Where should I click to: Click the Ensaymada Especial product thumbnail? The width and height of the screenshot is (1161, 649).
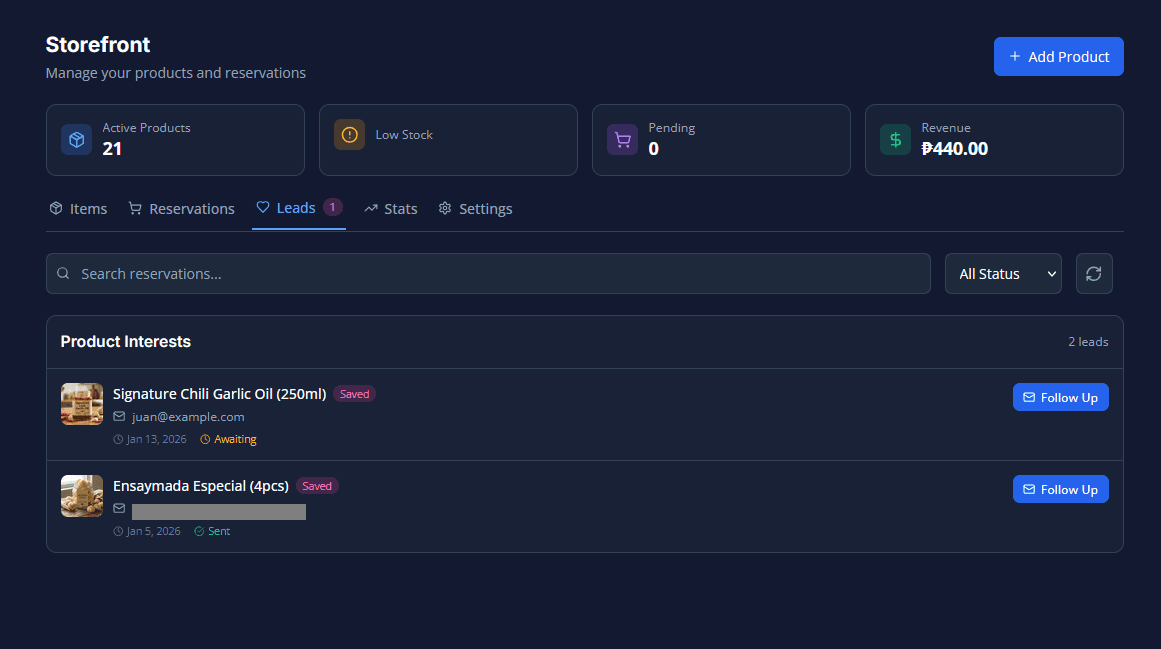click(x=82, y=496)
